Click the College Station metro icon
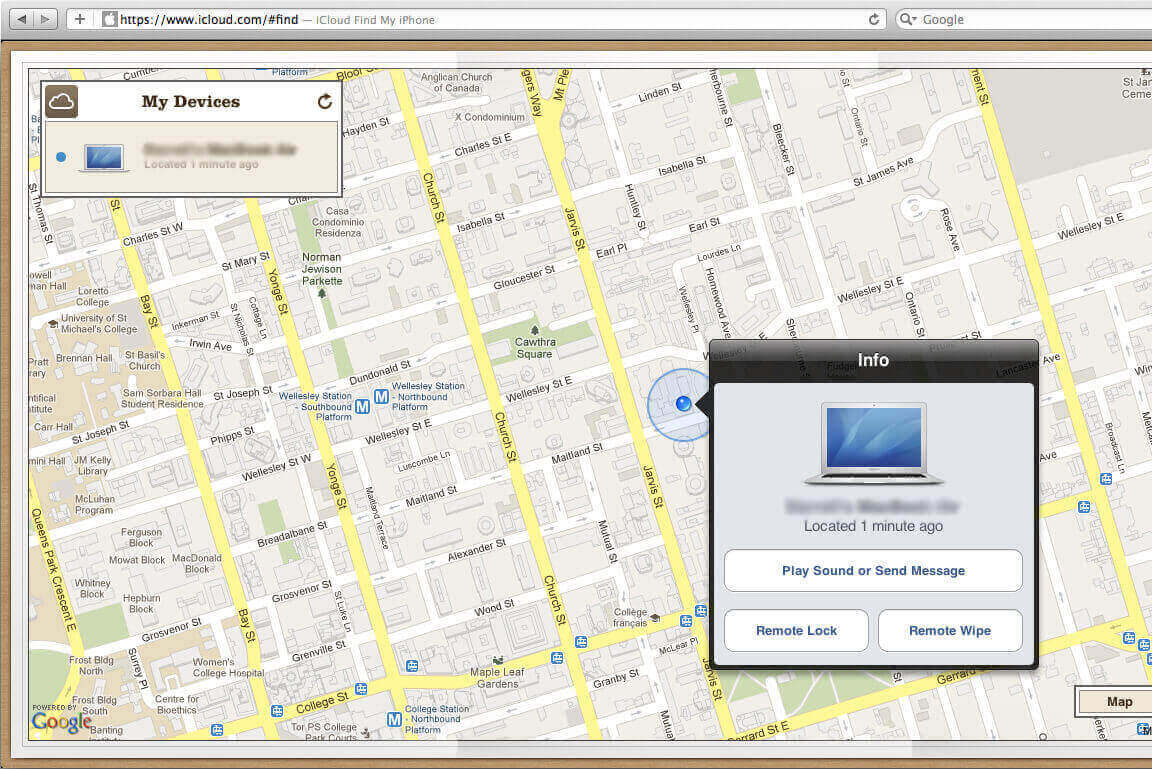 (x=395, y=718)
